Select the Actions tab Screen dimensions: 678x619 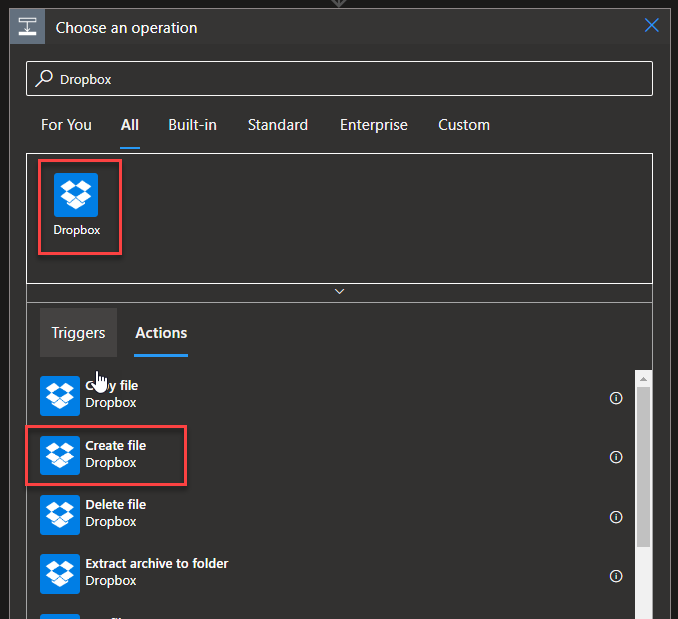(x=161, y=333)
